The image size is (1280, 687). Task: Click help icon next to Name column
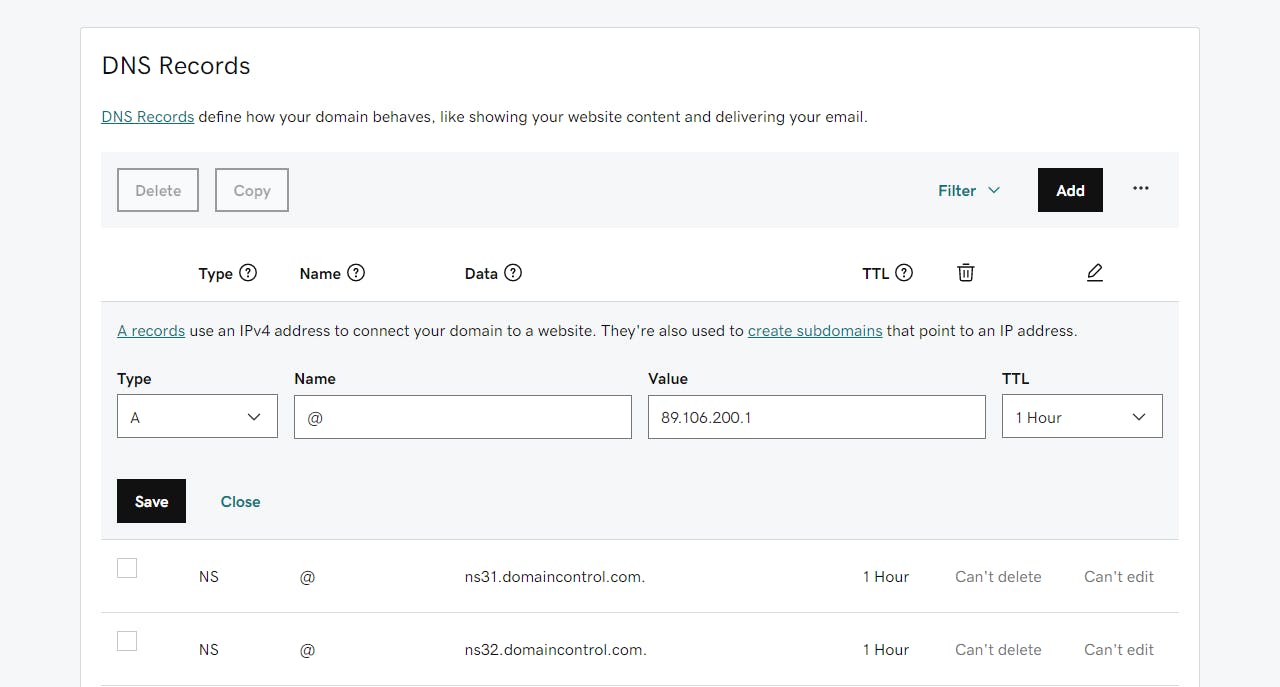(355, 273)
